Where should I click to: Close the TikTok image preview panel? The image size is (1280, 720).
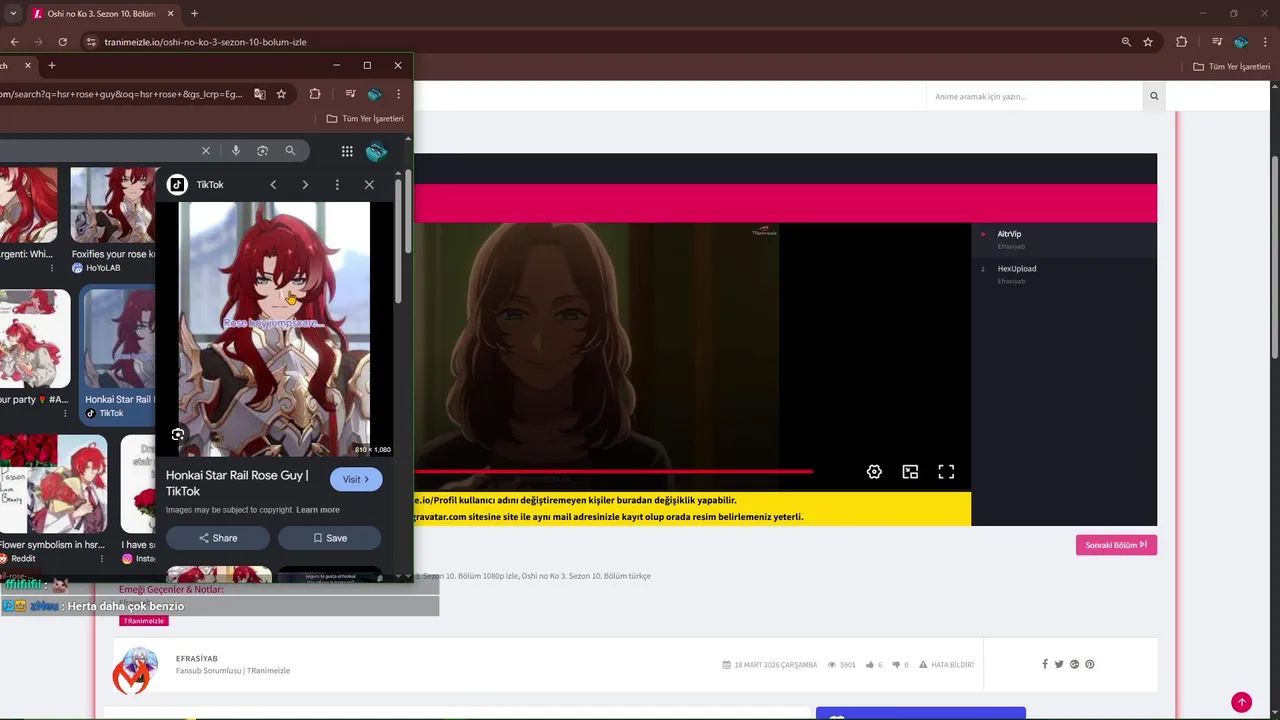[x=369, y=185]
